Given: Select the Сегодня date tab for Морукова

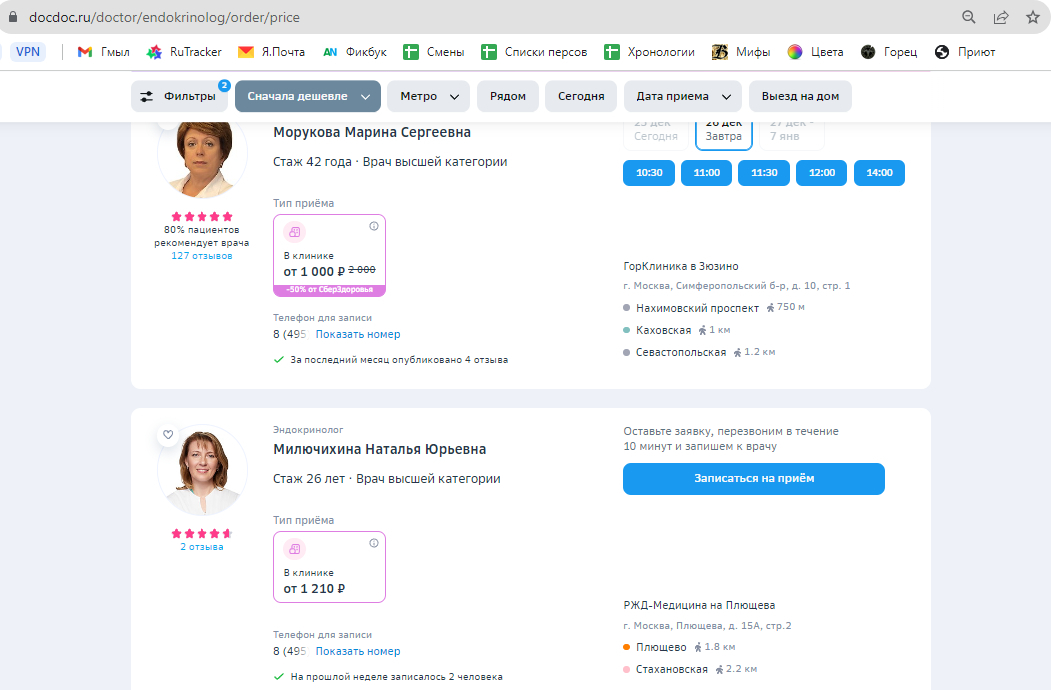Looking at the screenshot, I should point(656,135).
